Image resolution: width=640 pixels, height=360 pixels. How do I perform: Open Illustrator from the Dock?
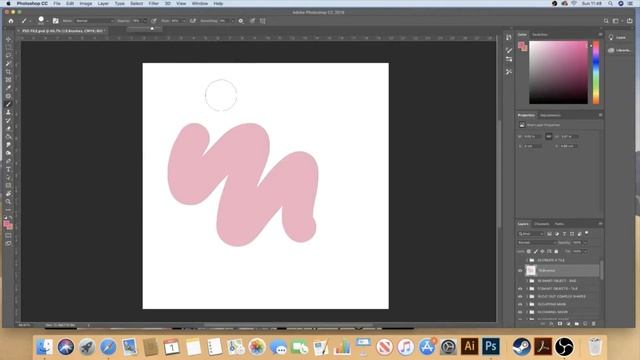469,347
